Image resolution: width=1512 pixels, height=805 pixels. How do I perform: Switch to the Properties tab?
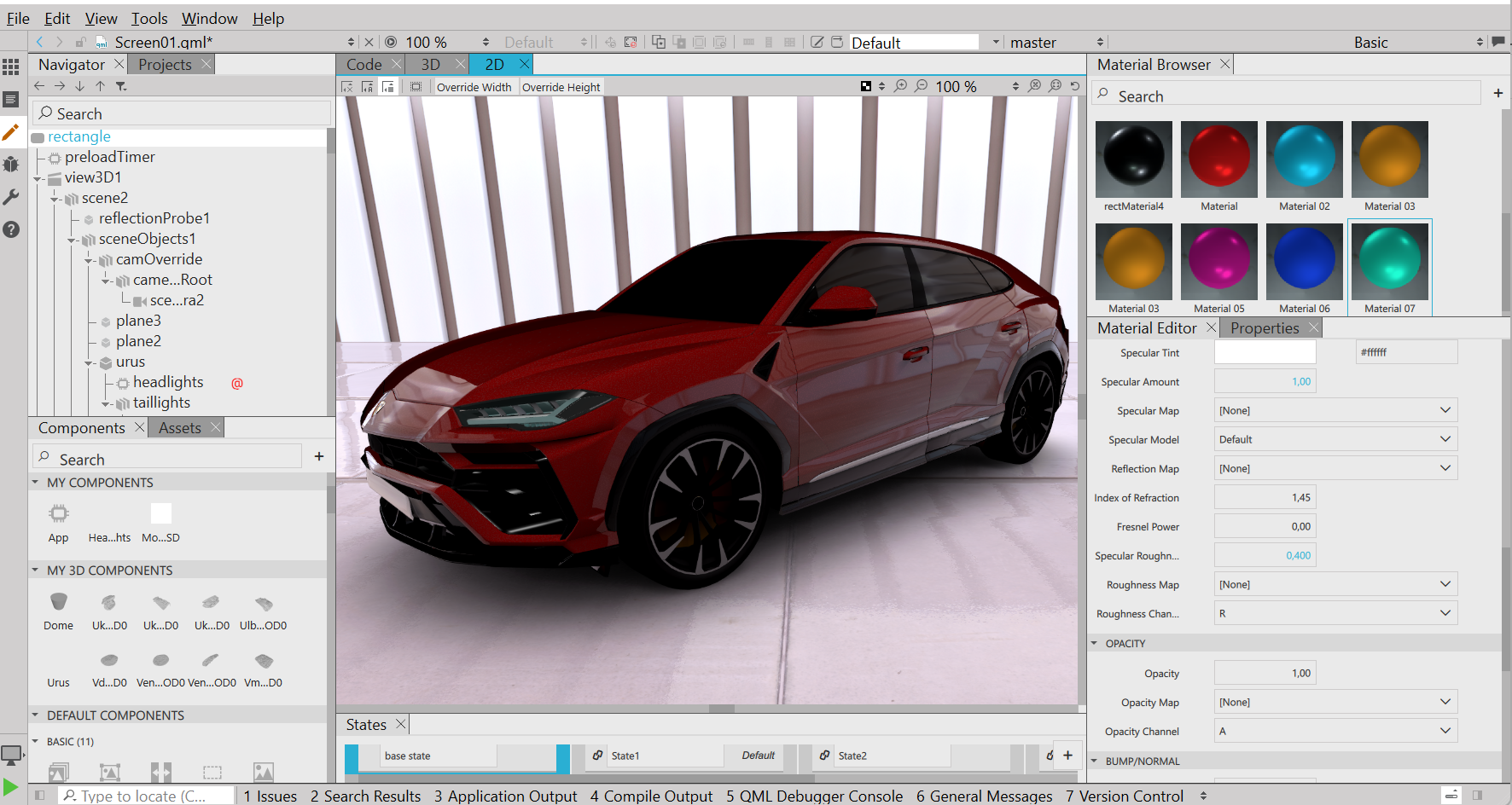point(1265,327)
